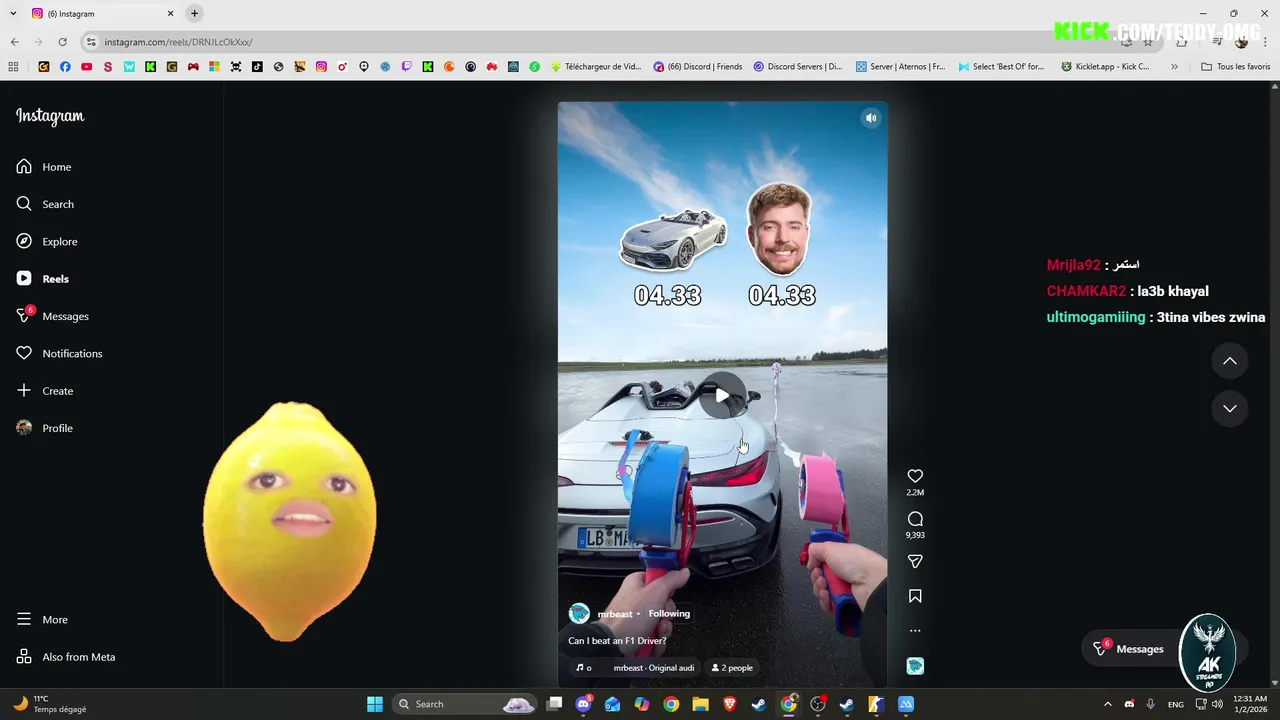1280x720 pixels.
Task: Open Also from Meta menu
Action: (66, 657)
